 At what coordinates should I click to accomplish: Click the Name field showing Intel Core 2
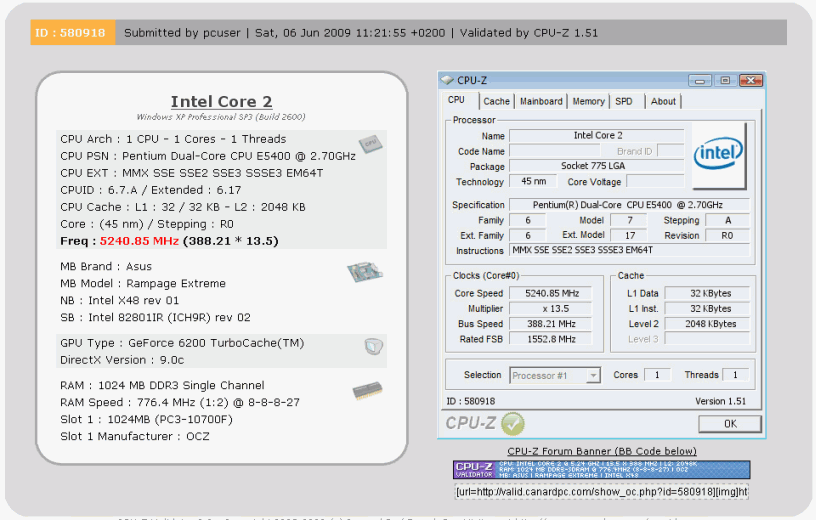click(x=597, y=135)
